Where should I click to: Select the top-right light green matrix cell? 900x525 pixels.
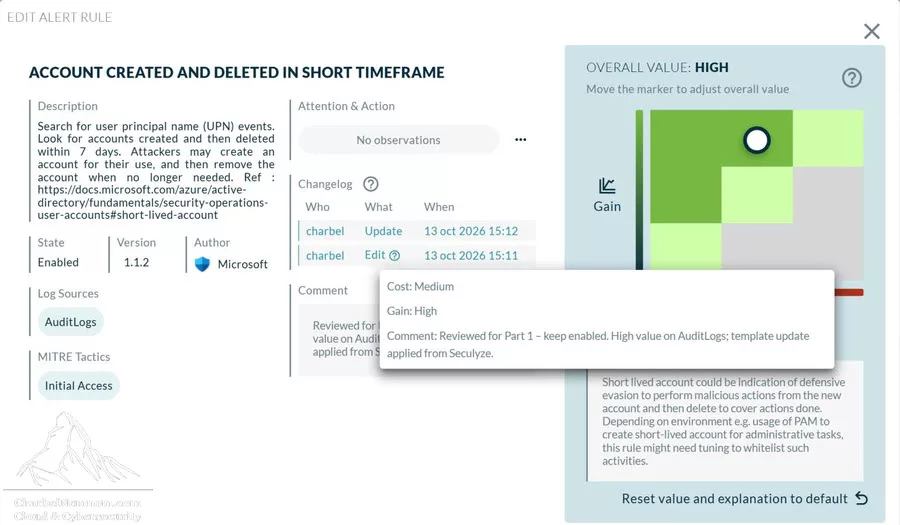click(x=828, y=138)
